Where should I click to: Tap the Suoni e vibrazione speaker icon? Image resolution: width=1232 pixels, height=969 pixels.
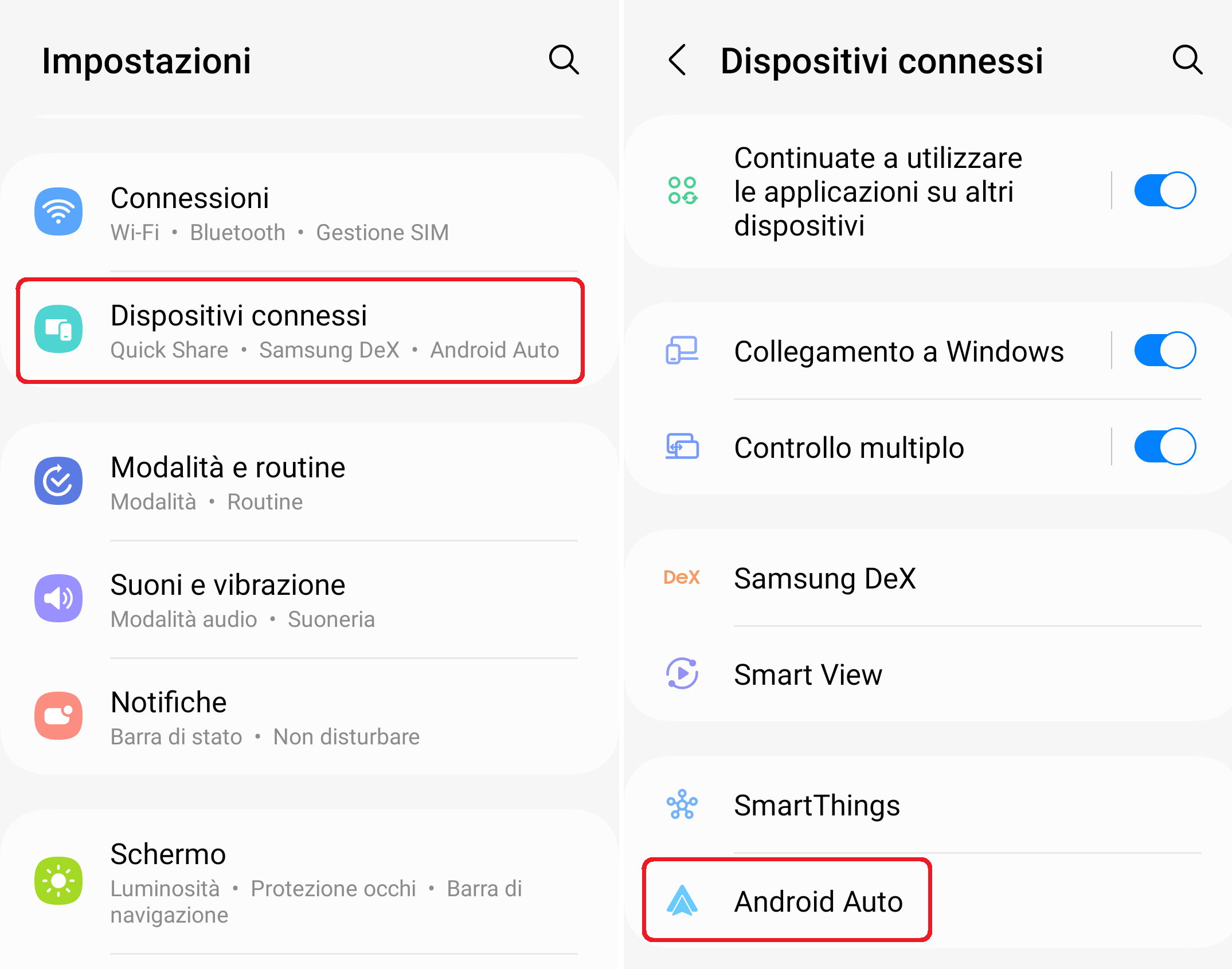pos(58,598)
